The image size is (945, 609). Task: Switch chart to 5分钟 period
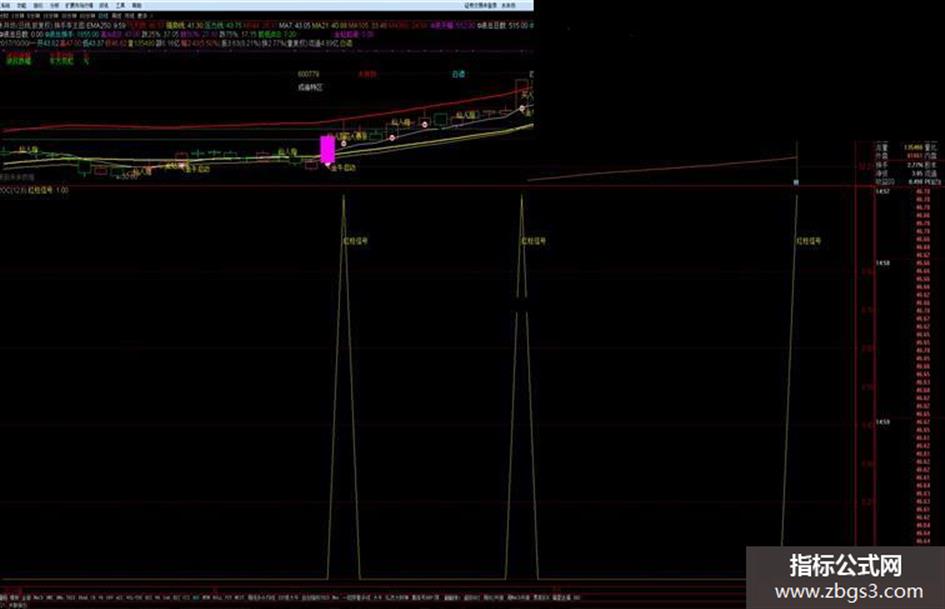[x=34, y=16]
